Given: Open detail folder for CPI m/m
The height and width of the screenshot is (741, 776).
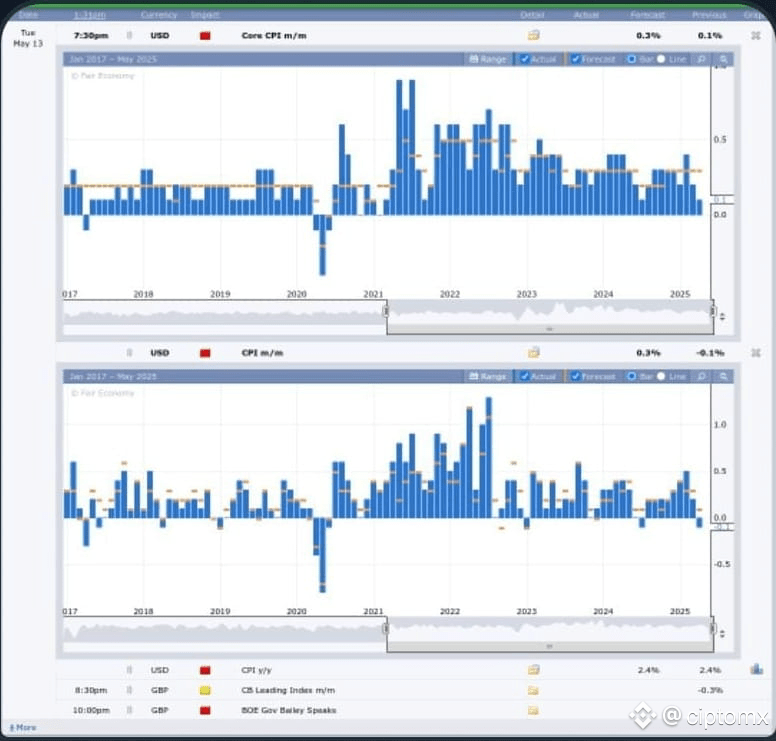Looking at the screenshot, I should click(x=534, y=352).
